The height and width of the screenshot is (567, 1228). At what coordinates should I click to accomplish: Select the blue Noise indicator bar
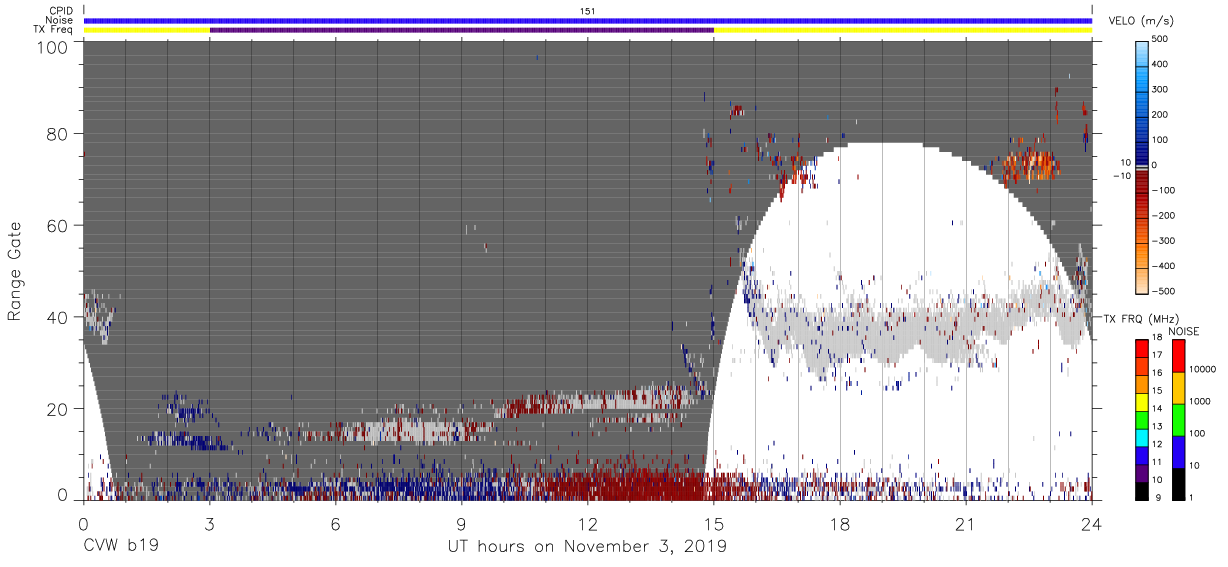pyautogui.click(x=588, y=20)
